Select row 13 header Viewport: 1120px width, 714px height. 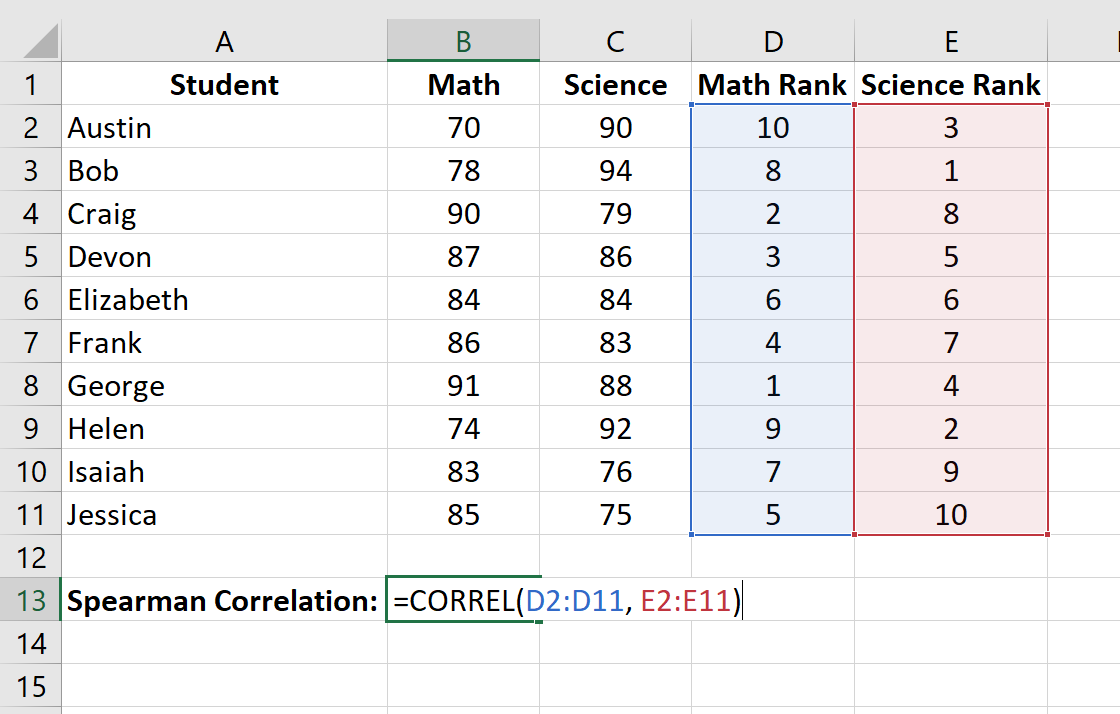coord(31,600)
